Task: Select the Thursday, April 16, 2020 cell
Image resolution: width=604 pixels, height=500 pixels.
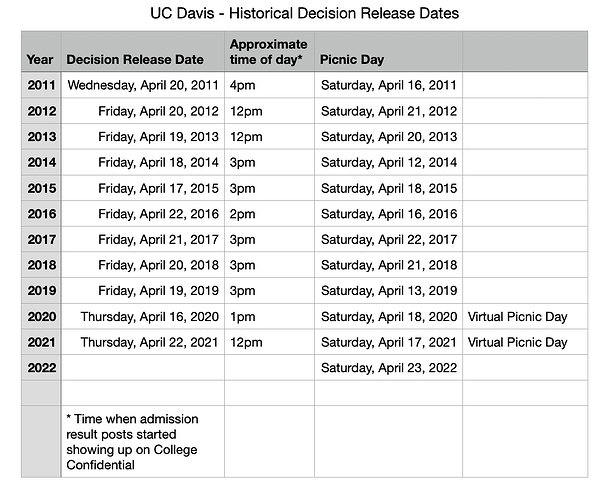Action: click(149, 317)
